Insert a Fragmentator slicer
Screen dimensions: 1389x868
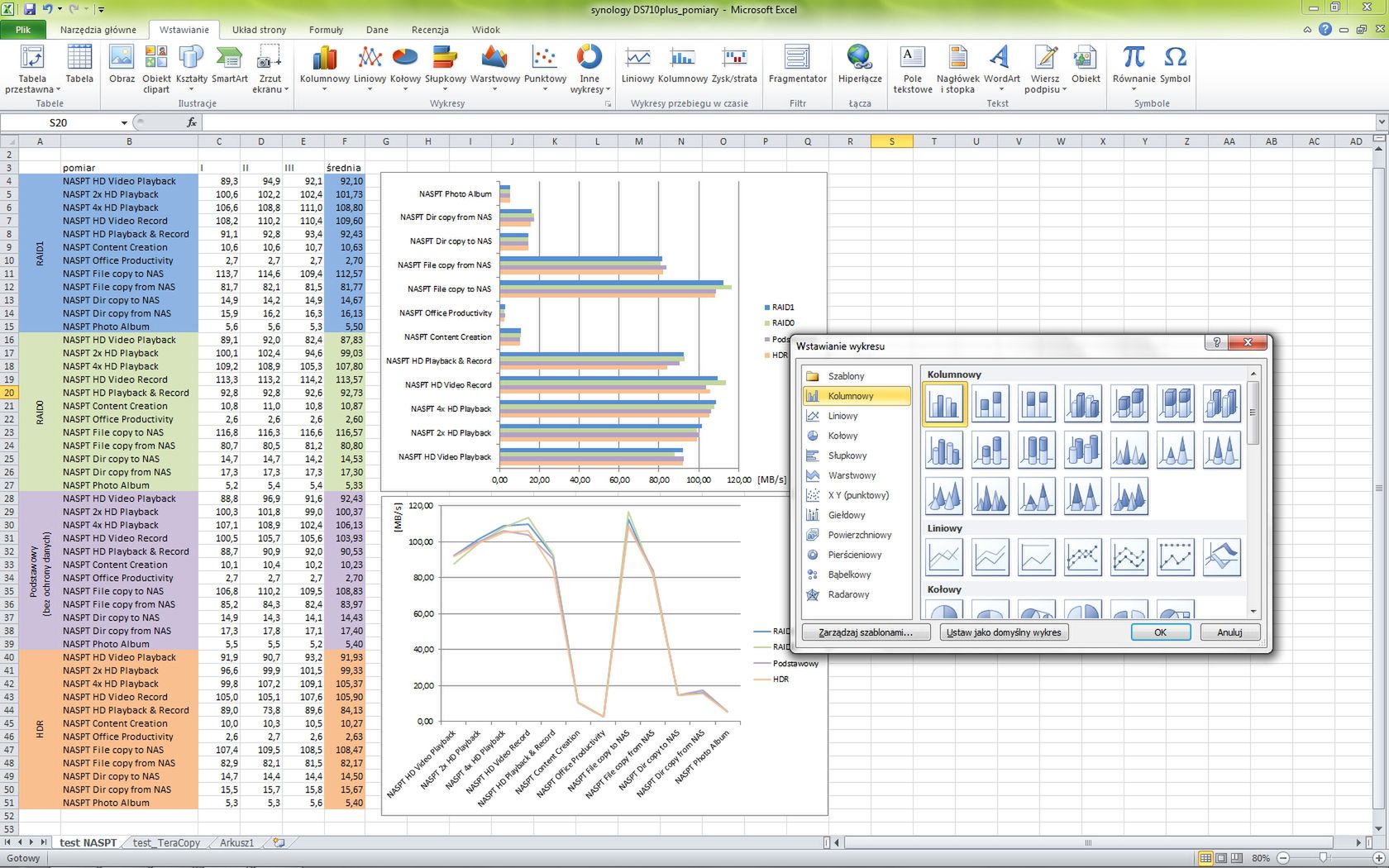pyautogui.click(x=797, y=64)
